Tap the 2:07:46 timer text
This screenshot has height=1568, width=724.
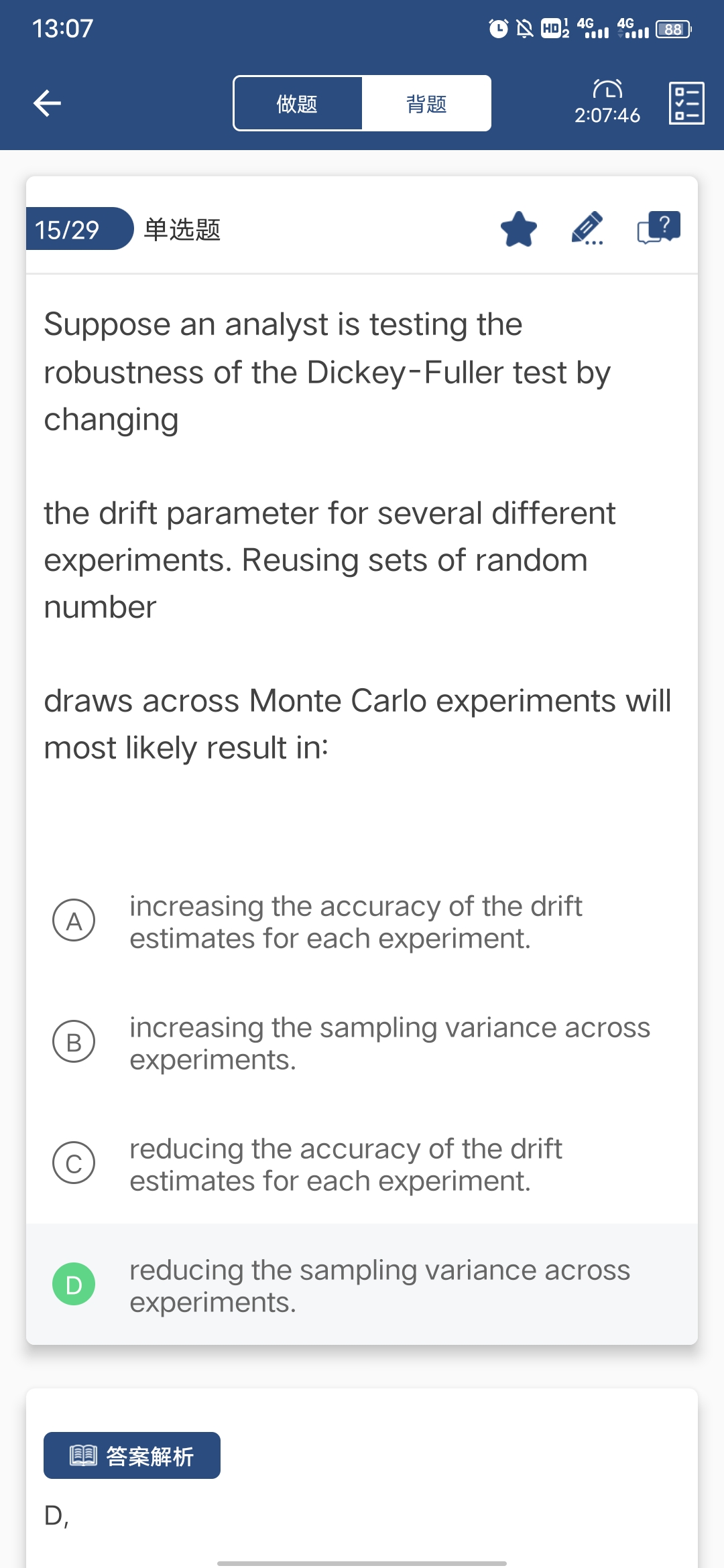[607, 115]
